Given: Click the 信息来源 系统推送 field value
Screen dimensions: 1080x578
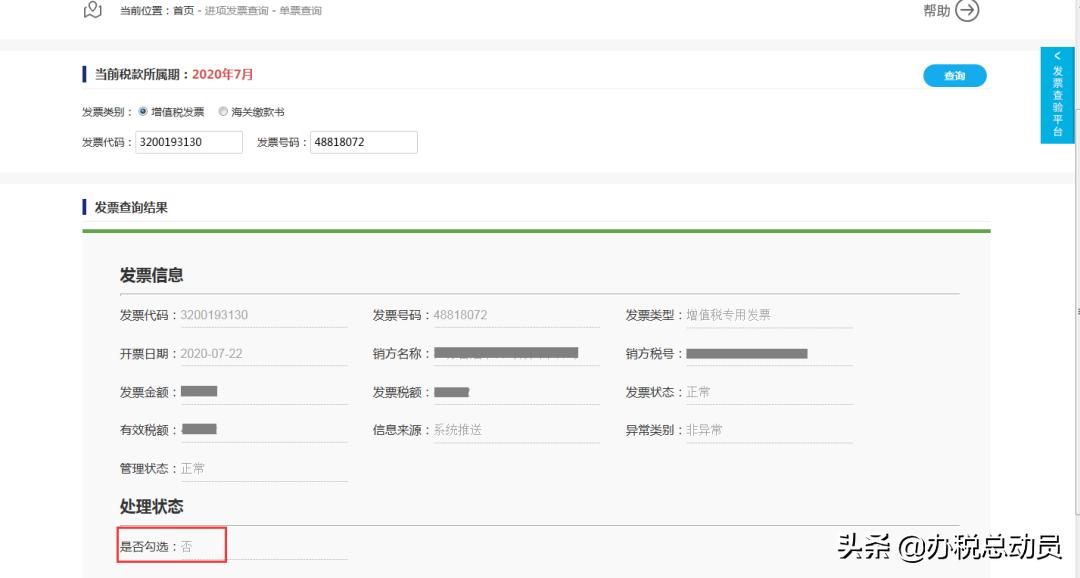Looking at the screenshot, I should click(460, 429).
